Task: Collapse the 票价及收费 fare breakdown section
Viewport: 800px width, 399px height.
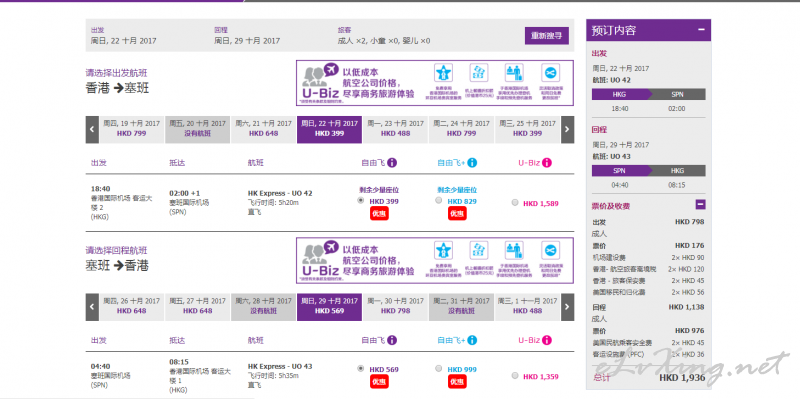Action: (x=701, y=205)
